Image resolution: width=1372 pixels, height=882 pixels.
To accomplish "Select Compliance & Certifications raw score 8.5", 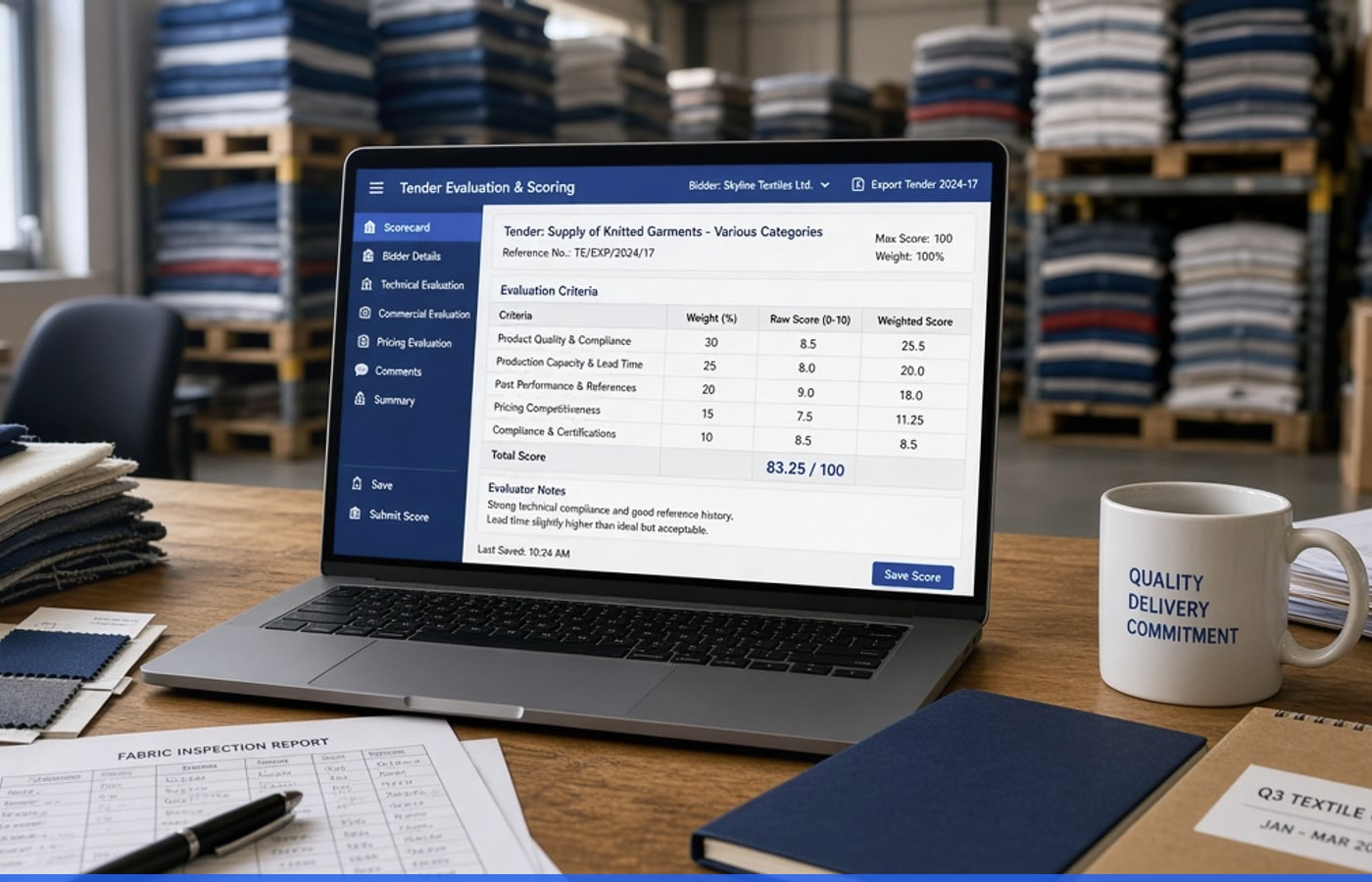I will point(803,440).
